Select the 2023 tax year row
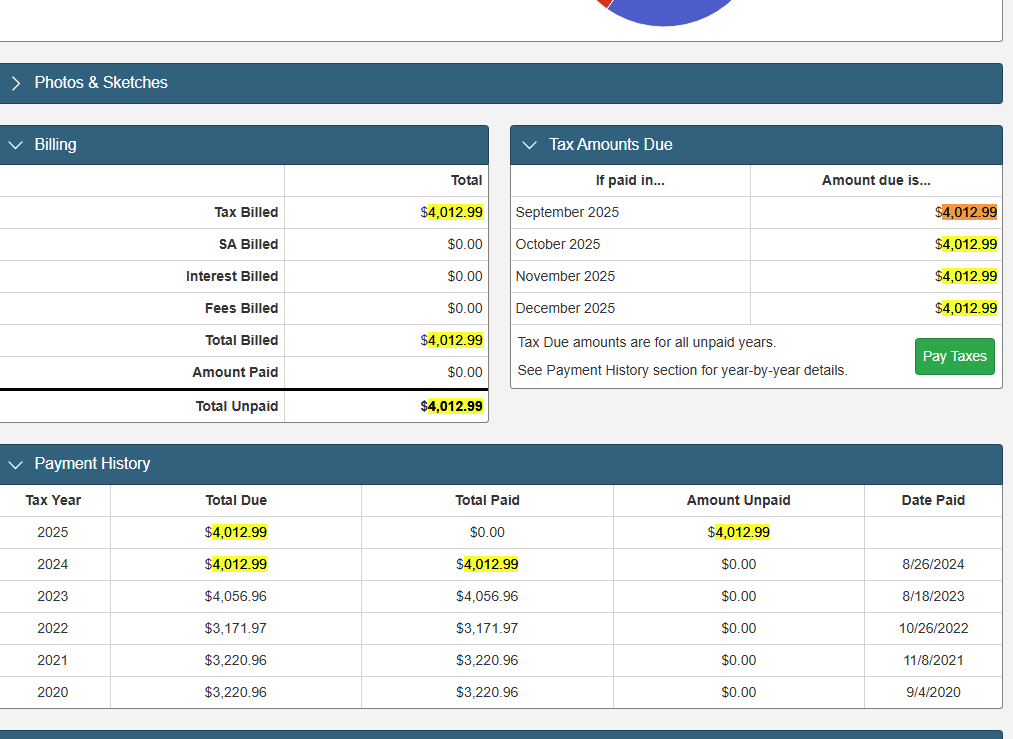 click(53, 596)
